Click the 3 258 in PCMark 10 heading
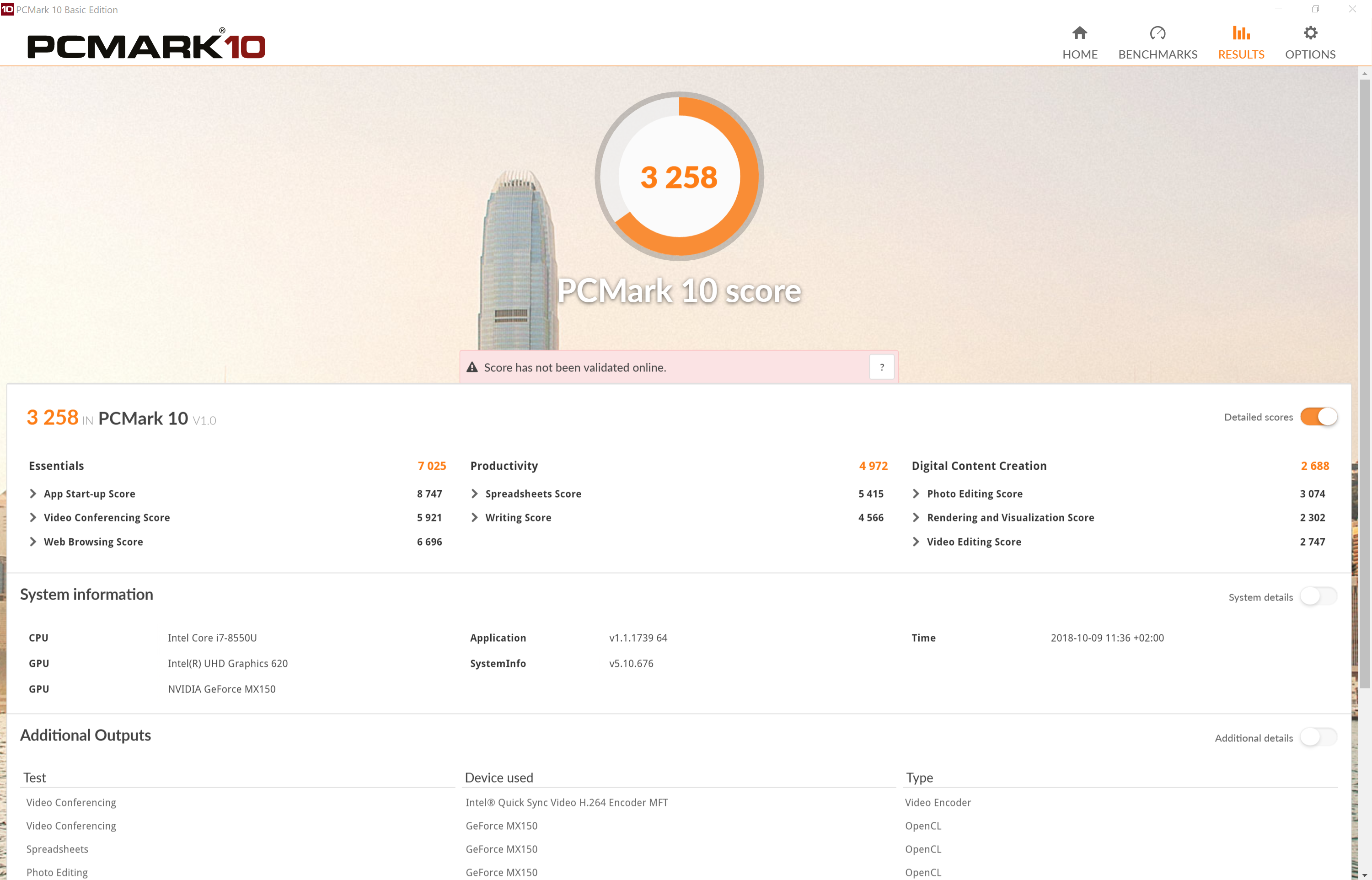This screenshot has height=880, width=1372. pos(121,418)
